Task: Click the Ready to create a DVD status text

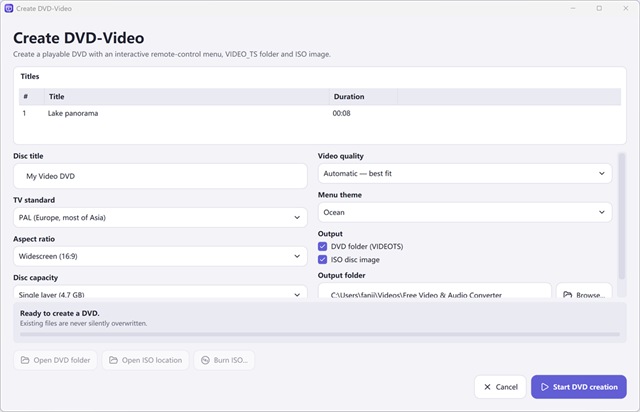Action: coord(60,313)
